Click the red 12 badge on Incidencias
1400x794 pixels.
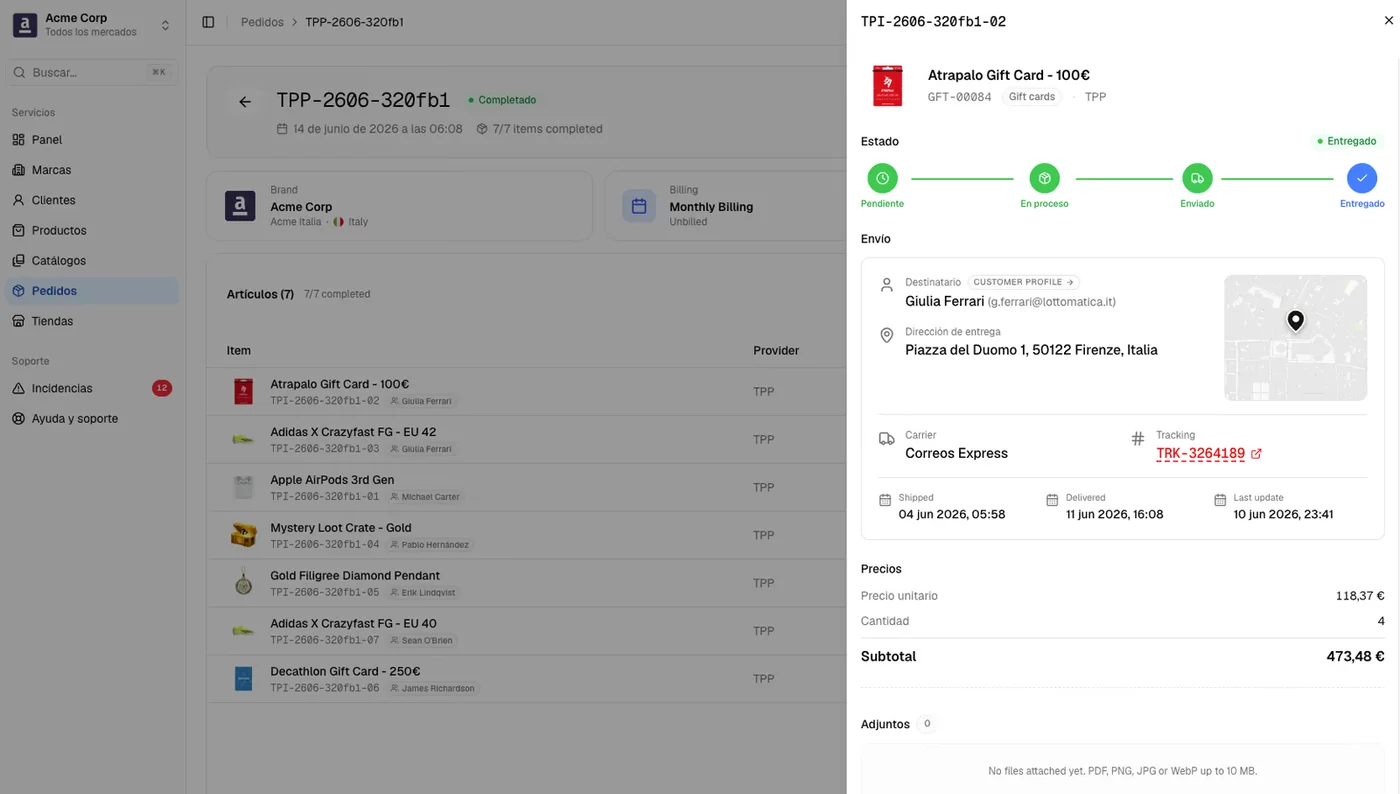point(162,388)
